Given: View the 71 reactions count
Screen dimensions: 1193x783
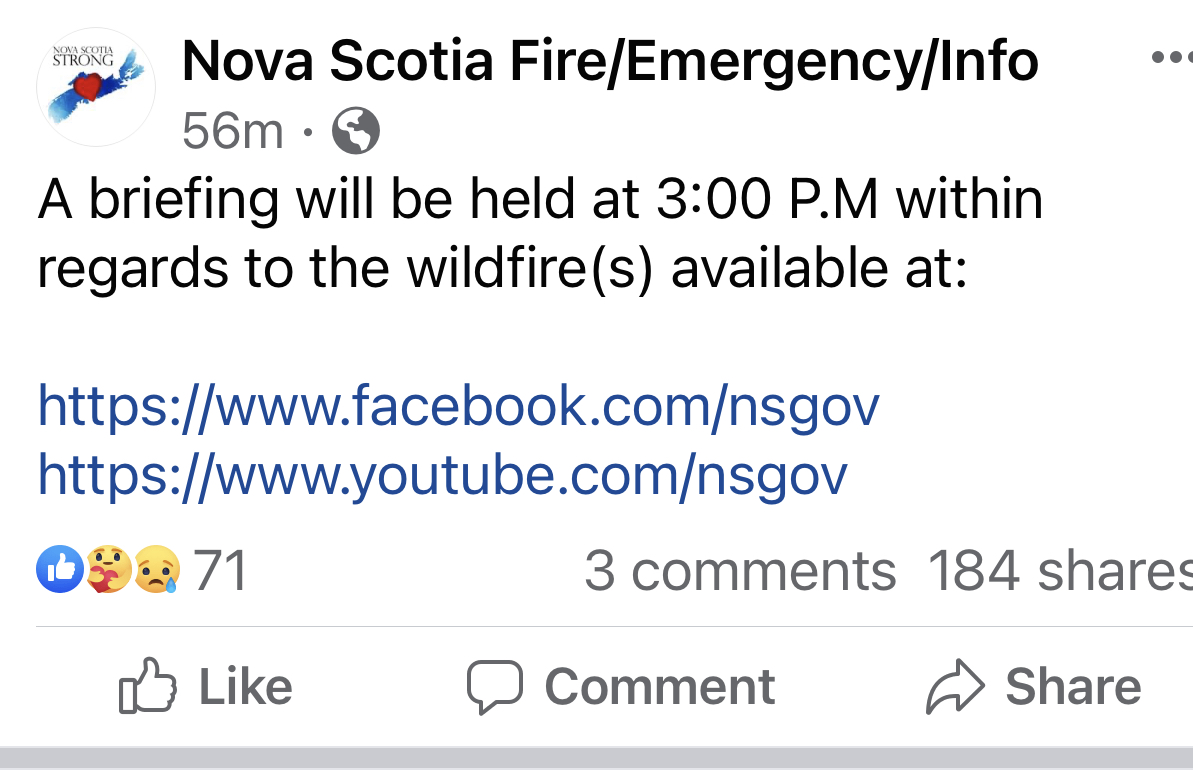Looking at the screenshot, I should pyautogui.click(x=220, y=571).
